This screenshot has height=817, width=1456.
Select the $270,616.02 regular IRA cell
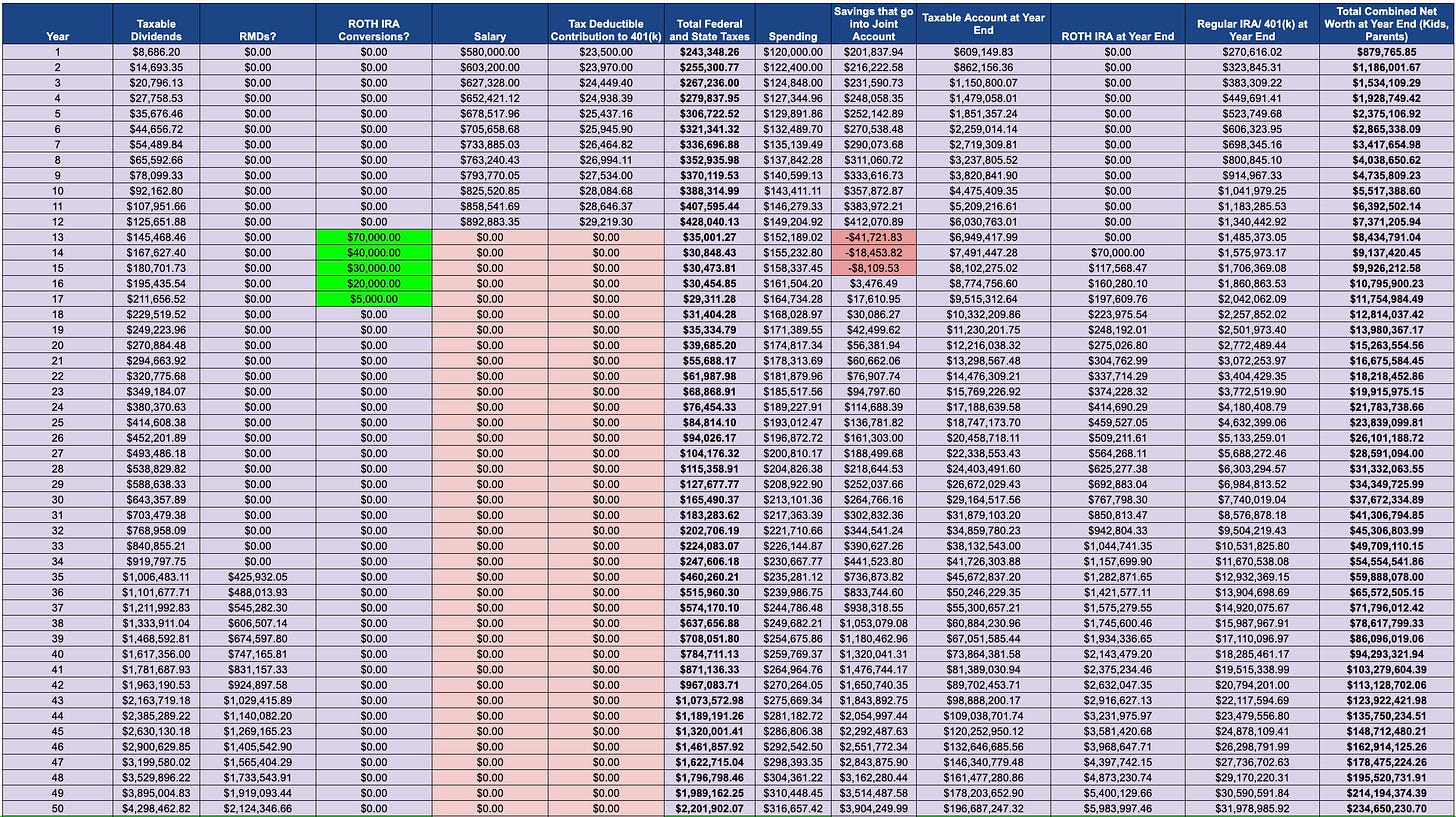(1252, 52)
